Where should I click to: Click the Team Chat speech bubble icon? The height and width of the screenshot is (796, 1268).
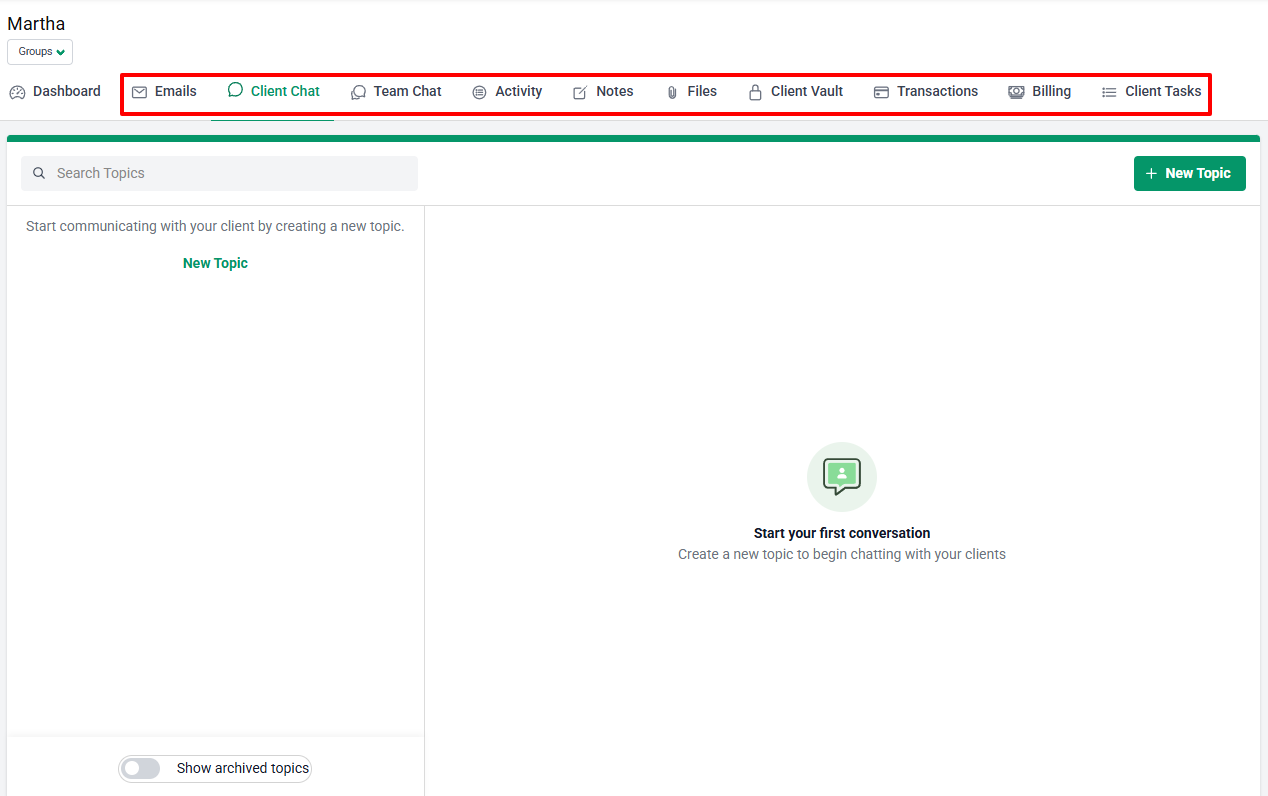coord(358,91)
